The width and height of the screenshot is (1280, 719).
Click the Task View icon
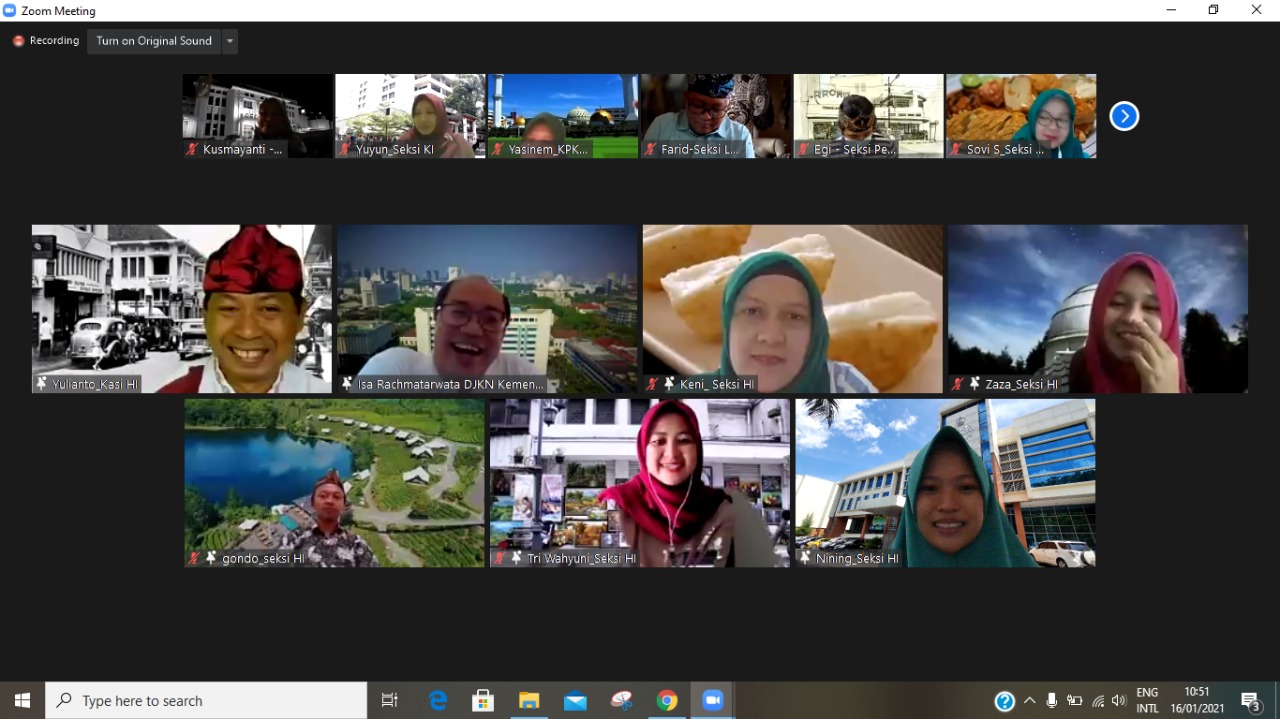[390, 701]
